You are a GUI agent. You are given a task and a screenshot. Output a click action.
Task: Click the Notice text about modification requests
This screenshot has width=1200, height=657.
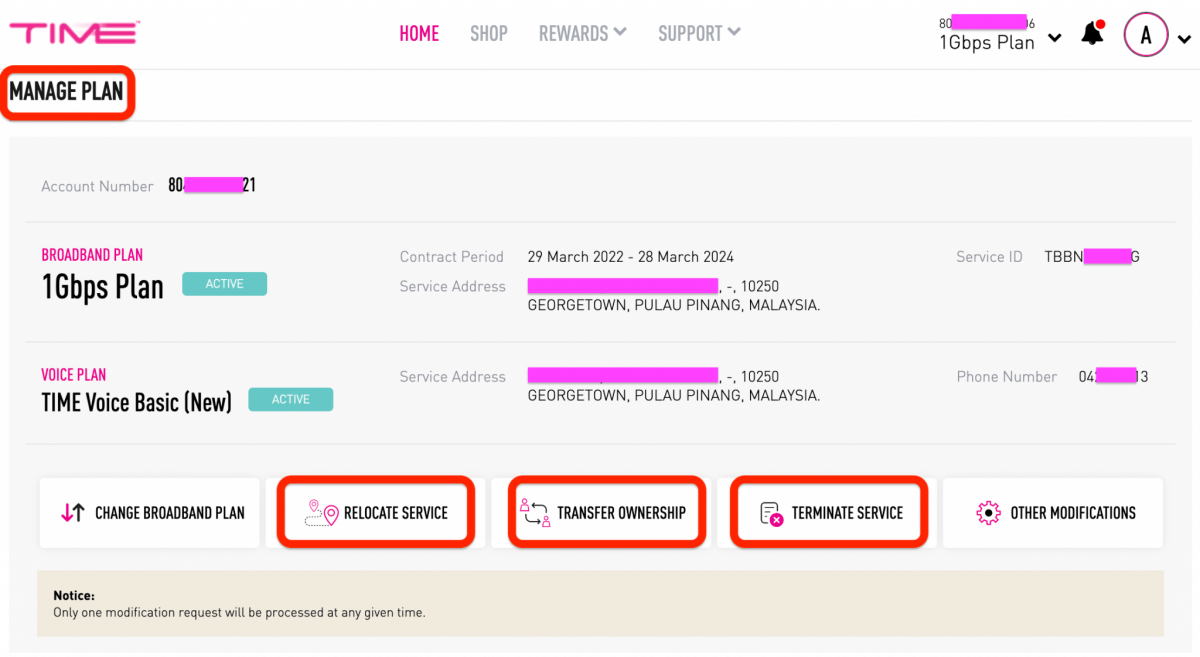239,612
